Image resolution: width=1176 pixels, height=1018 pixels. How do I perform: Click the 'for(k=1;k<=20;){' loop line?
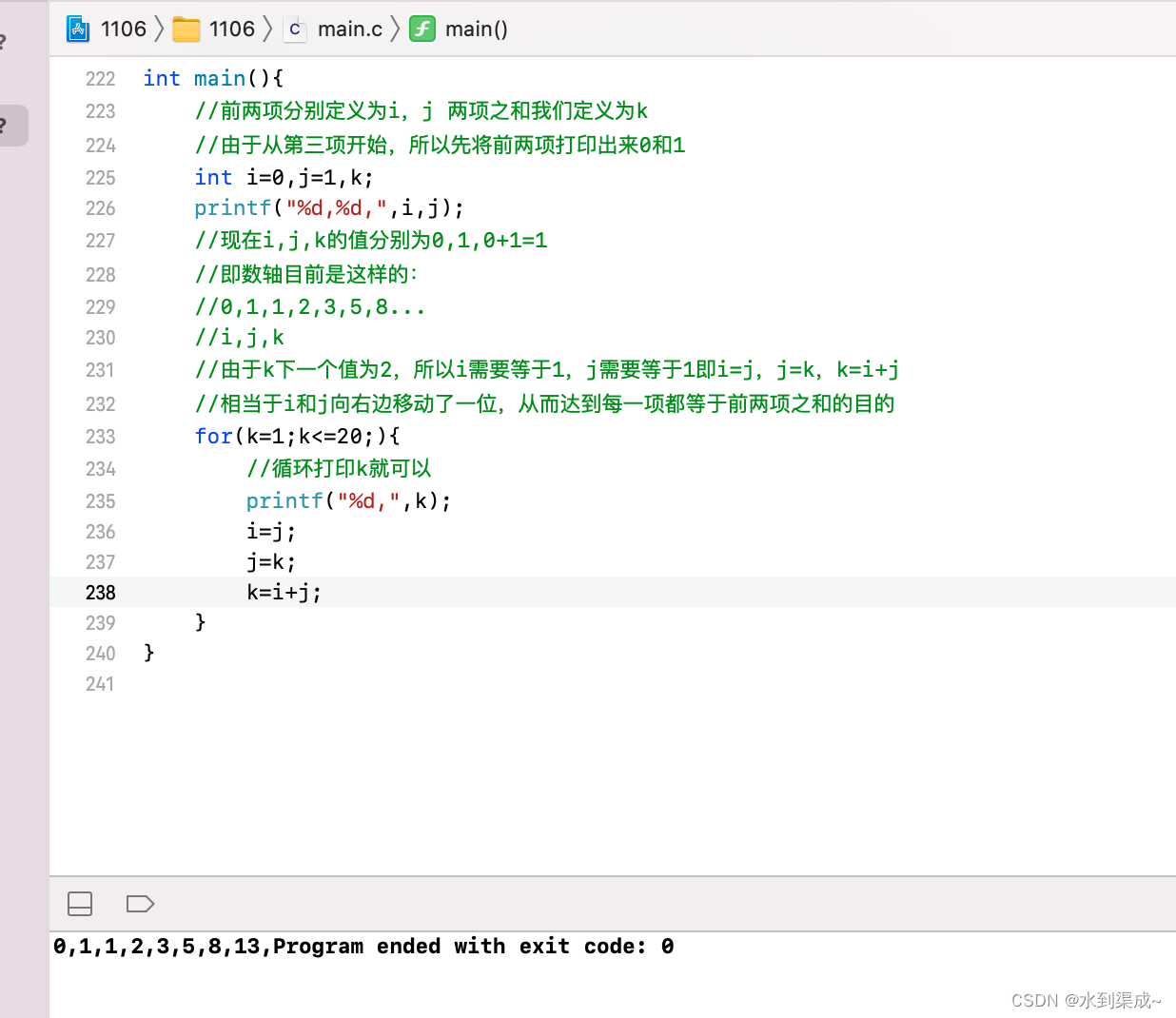point(297,437)
